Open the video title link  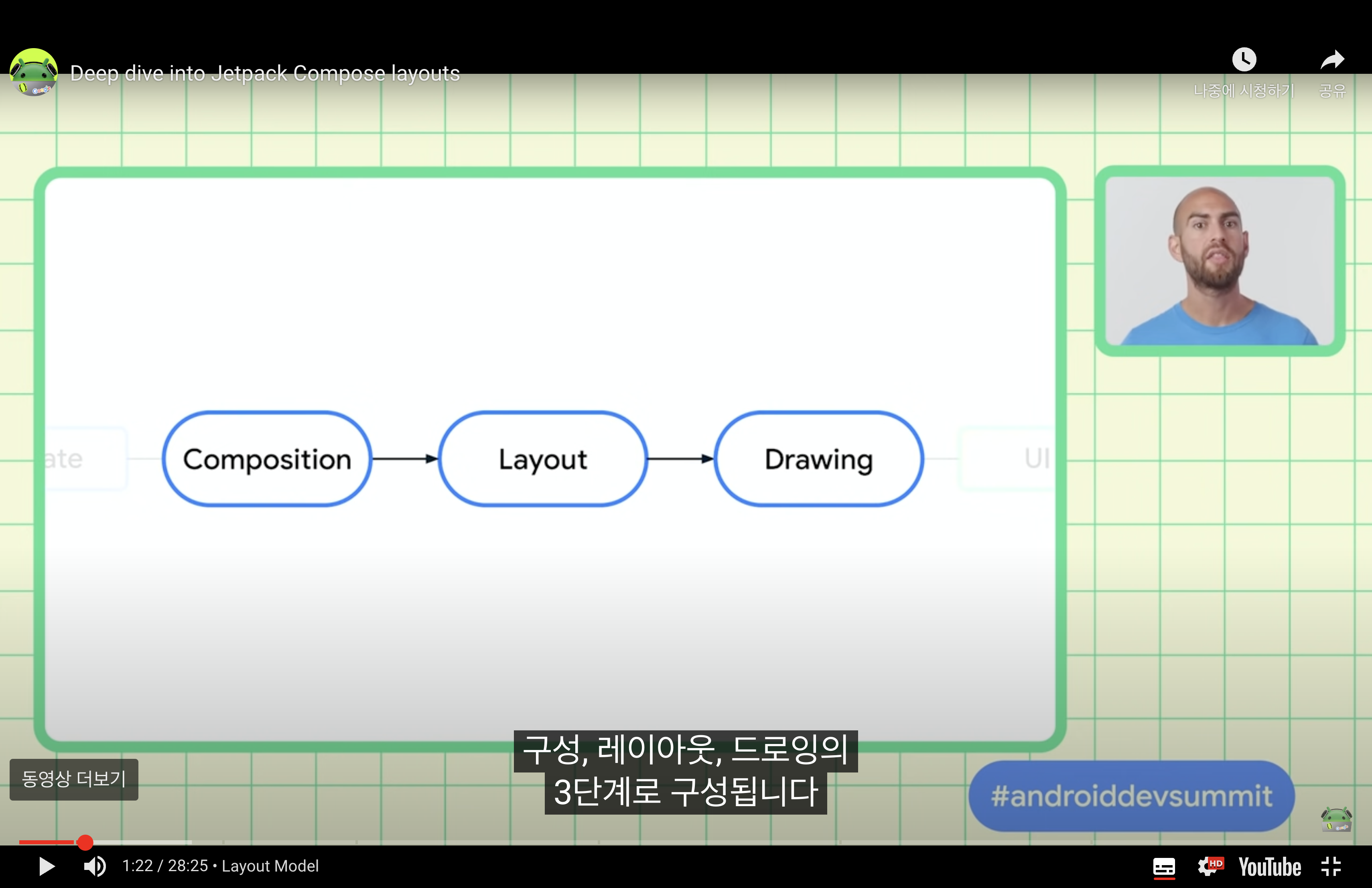point(265,73)
